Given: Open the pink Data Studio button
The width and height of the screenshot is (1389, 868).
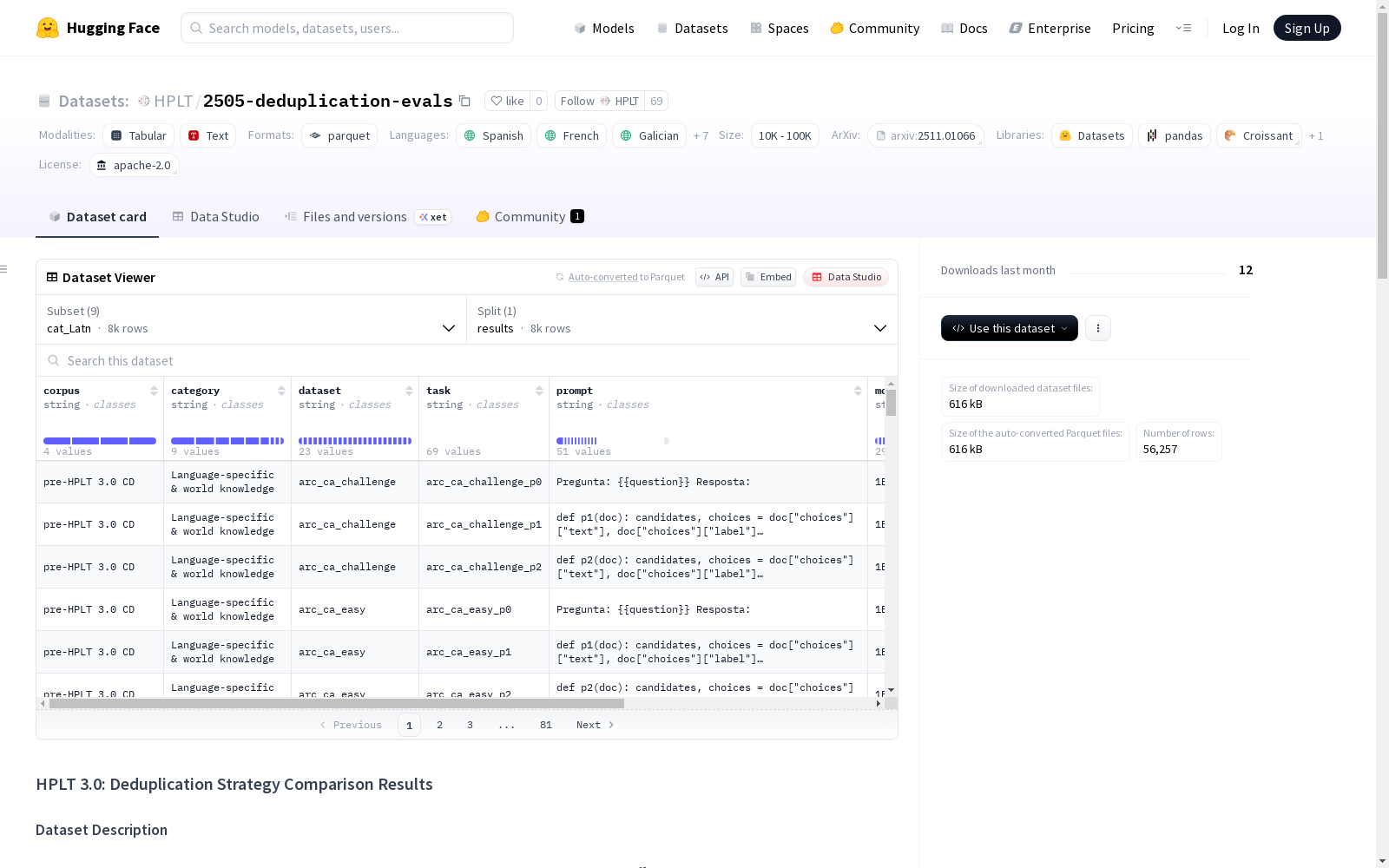Looking at the screenshot, I should coord(846,277).
